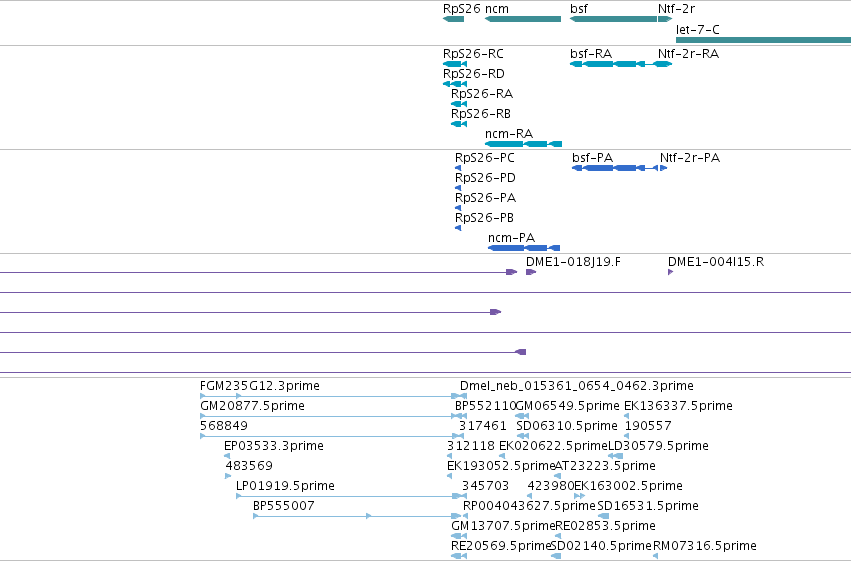The width and height of the screenshot is (851, 561).
Task: Click the LD30579.5prime EST label
Action: 658,446
